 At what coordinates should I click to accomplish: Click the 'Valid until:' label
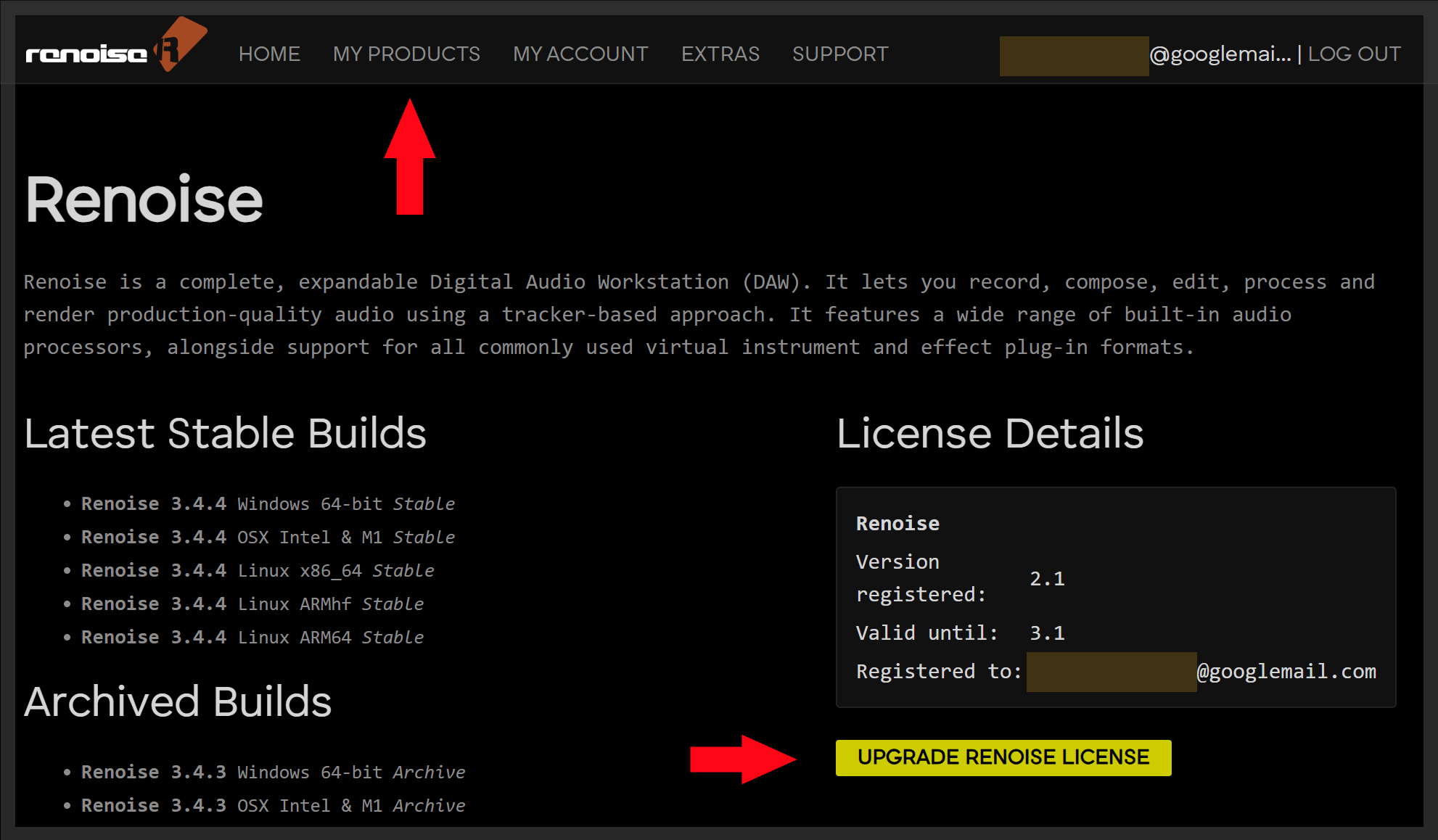point(927,633)
